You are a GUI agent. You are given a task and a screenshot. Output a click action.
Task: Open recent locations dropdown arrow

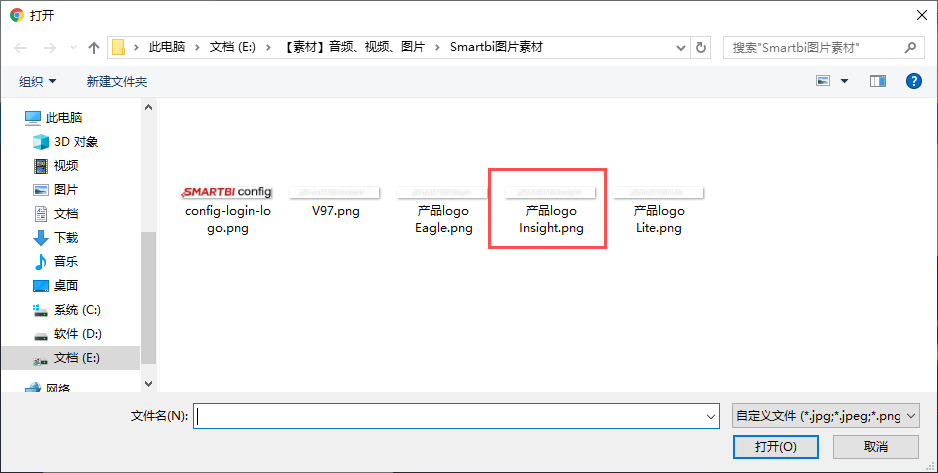tap(73, 48)
